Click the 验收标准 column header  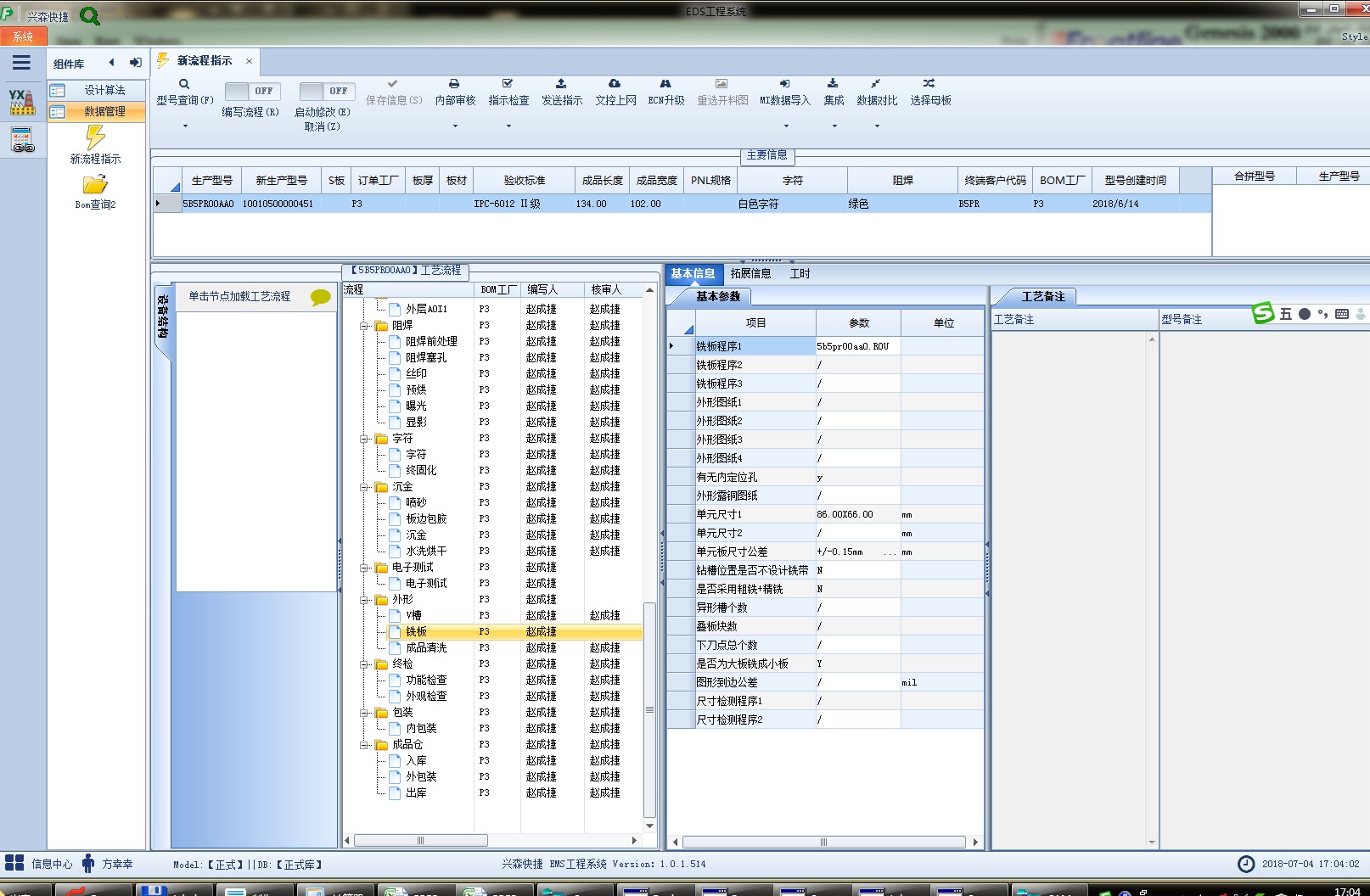(524, 181)
